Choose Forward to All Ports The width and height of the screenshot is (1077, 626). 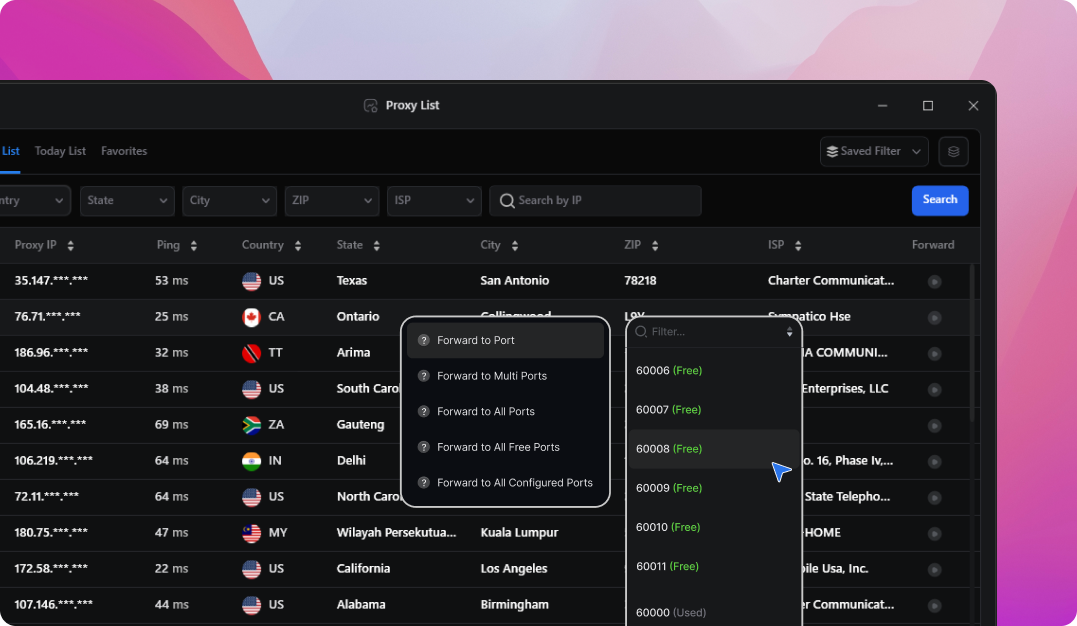[506, 412]
